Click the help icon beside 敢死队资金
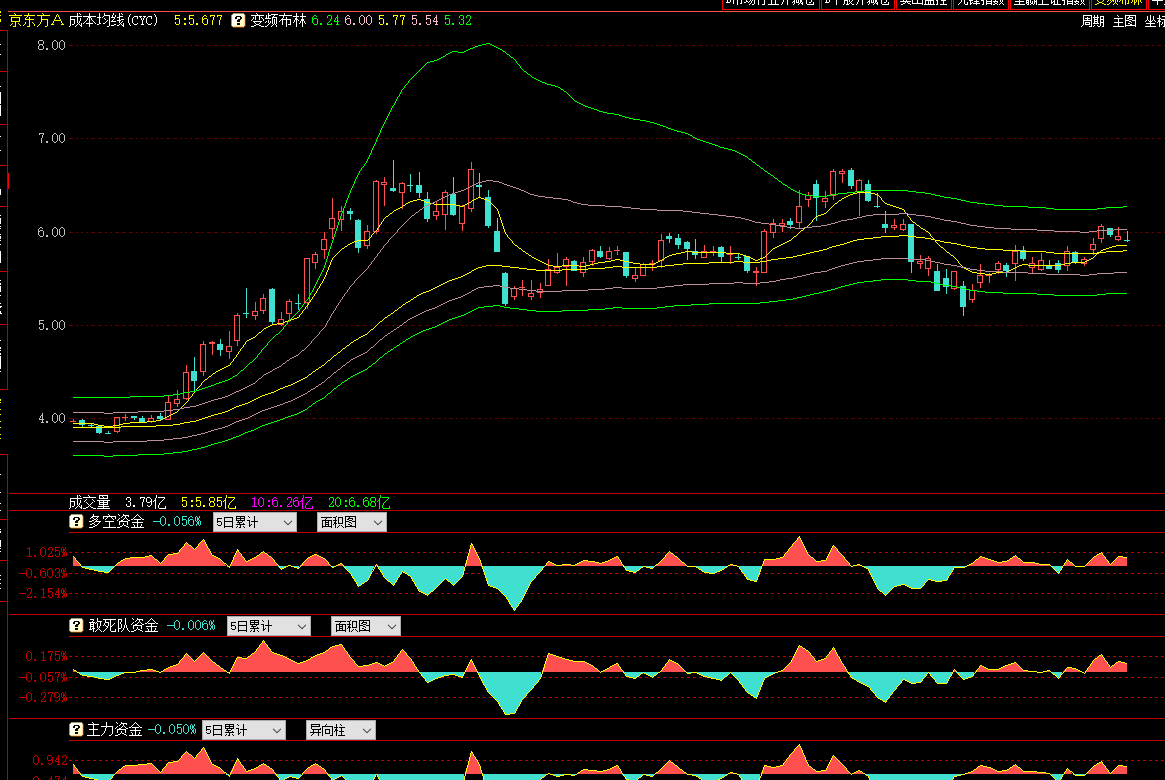 (76, 625)
